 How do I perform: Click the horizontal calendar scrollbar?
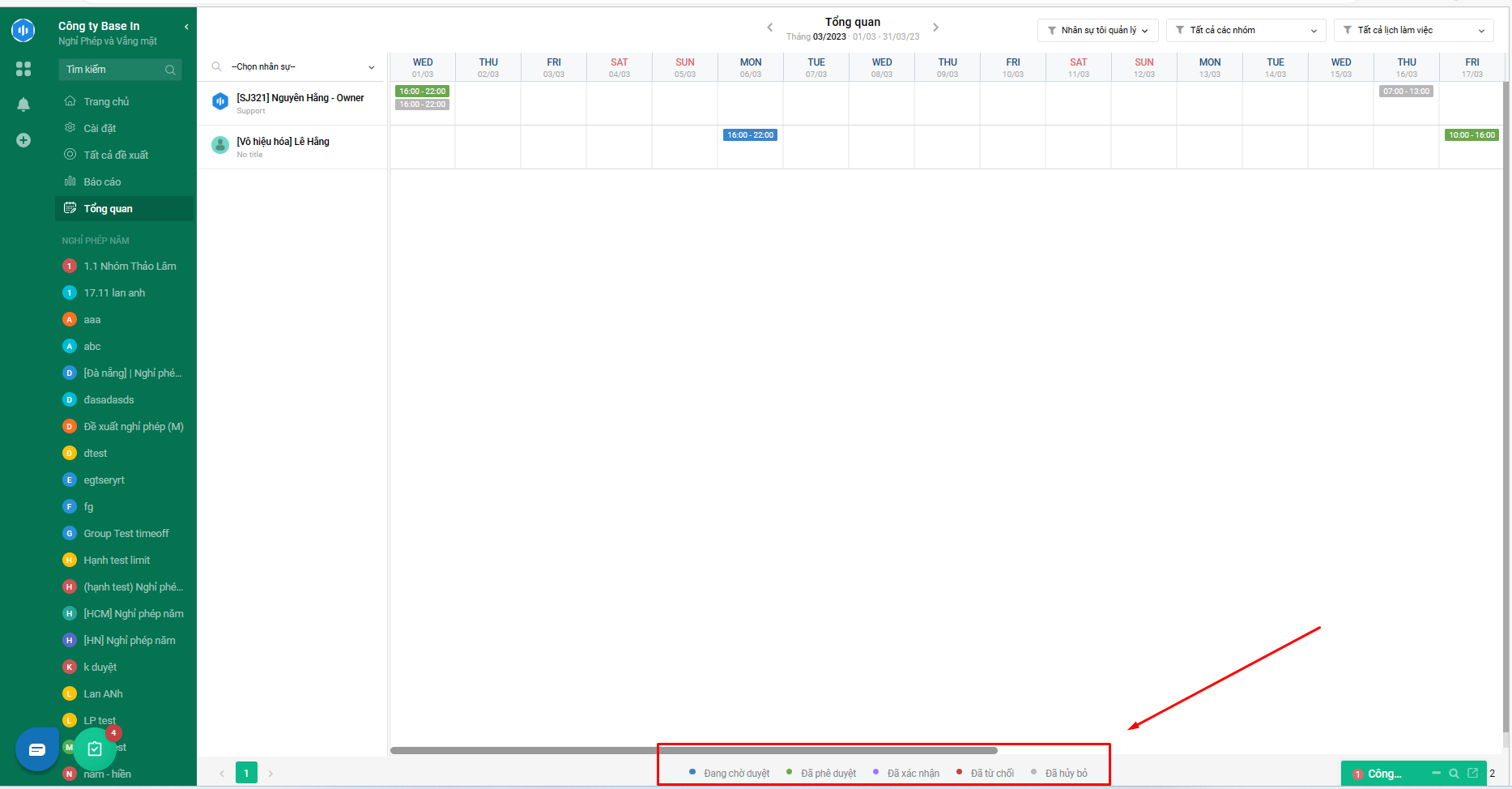(694, 751)
